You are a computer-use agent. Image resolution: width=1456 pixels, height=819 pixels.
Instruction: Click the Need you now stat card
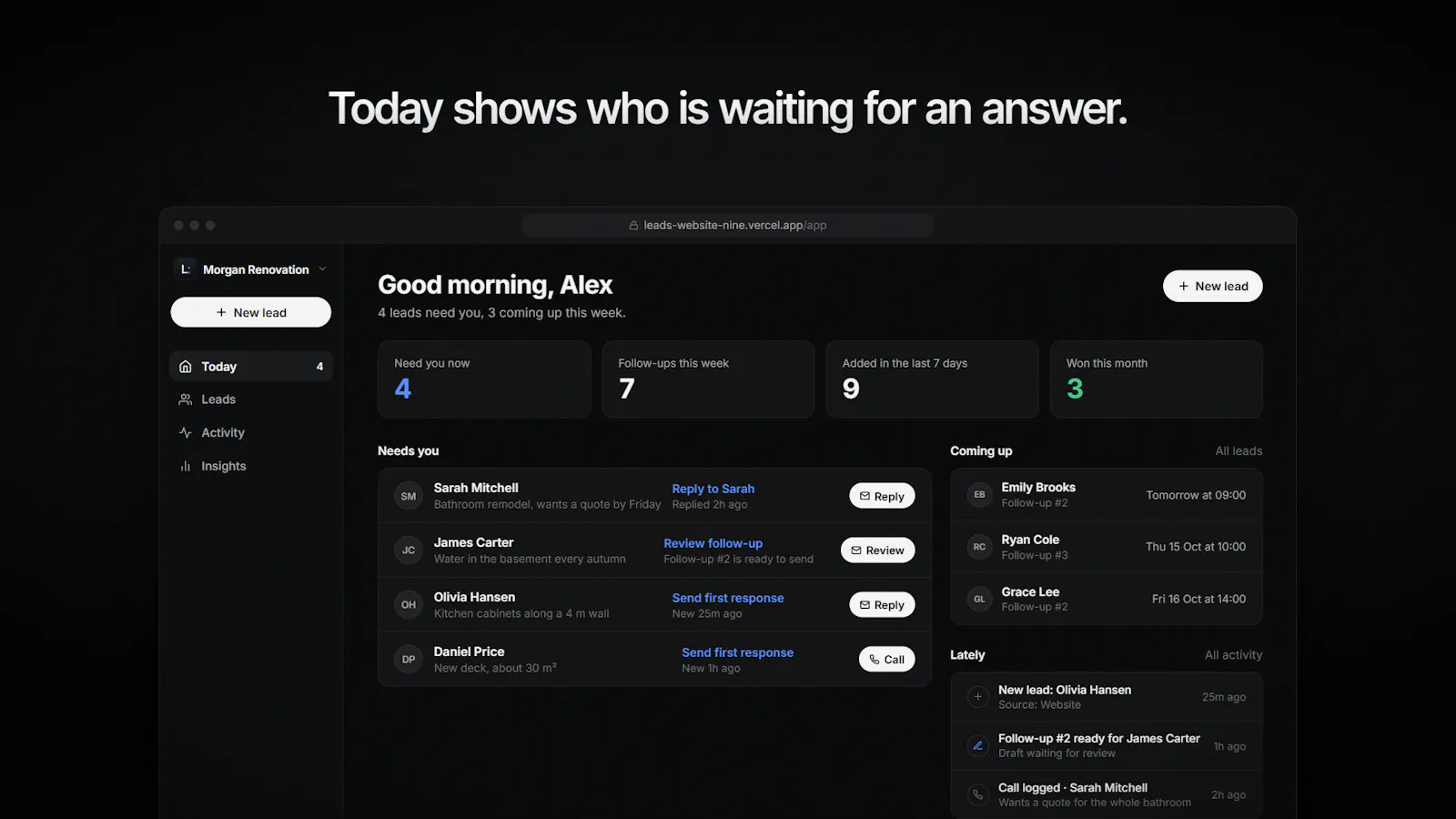click(x=484, y=379)
